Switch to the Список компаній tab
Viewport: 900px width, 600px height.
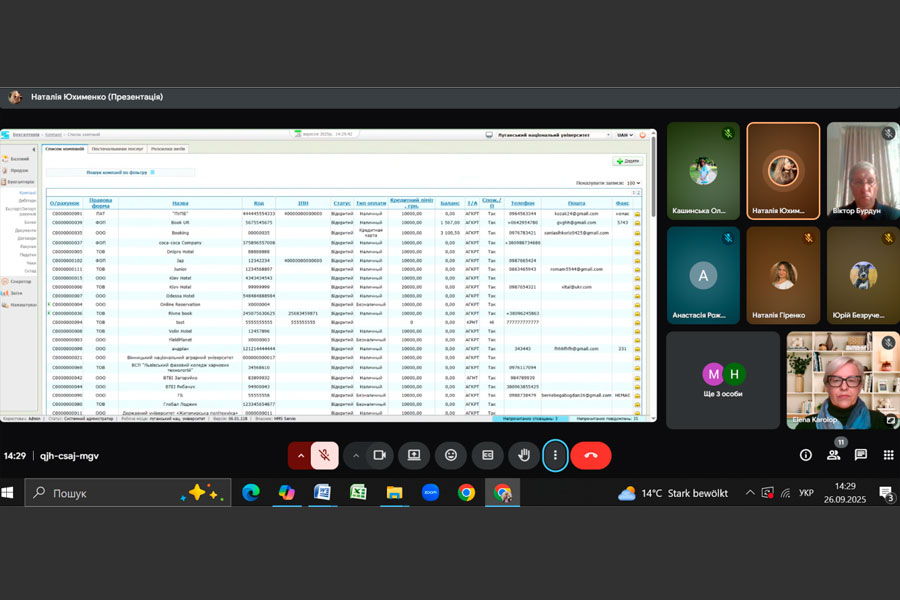[x=64, y=148]
